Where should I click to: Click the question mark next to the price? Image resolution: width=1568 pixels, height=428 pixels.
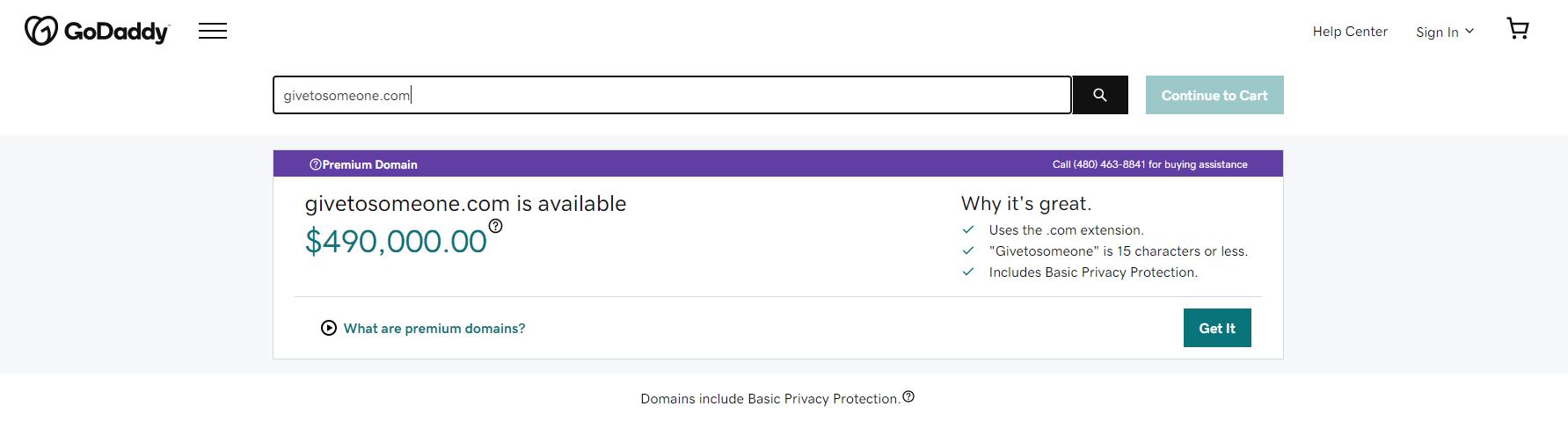(496, 226)
